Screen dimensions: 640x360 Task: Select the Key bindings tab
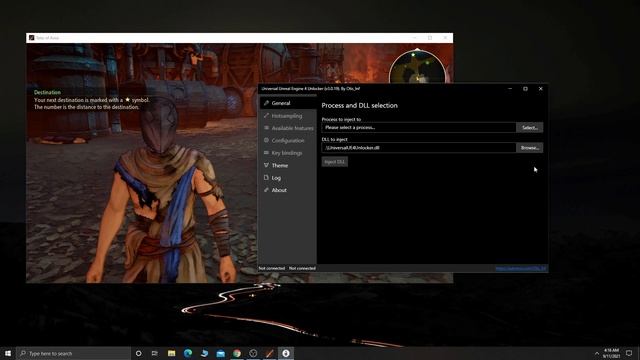(x=288, y=153)
